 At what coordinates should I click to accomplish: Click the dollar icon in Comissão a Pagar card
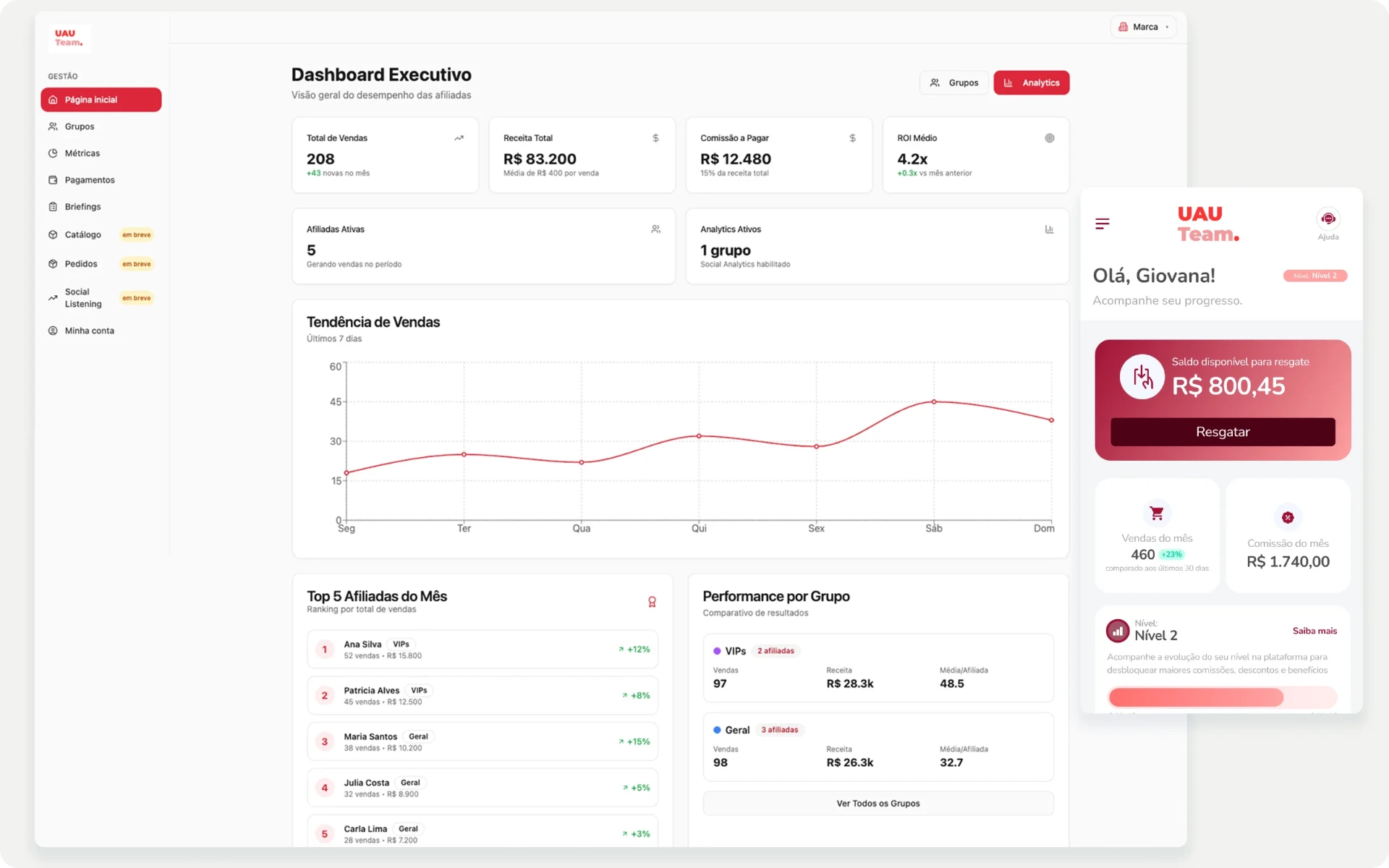pyautogui.click(x=852, y=138)
